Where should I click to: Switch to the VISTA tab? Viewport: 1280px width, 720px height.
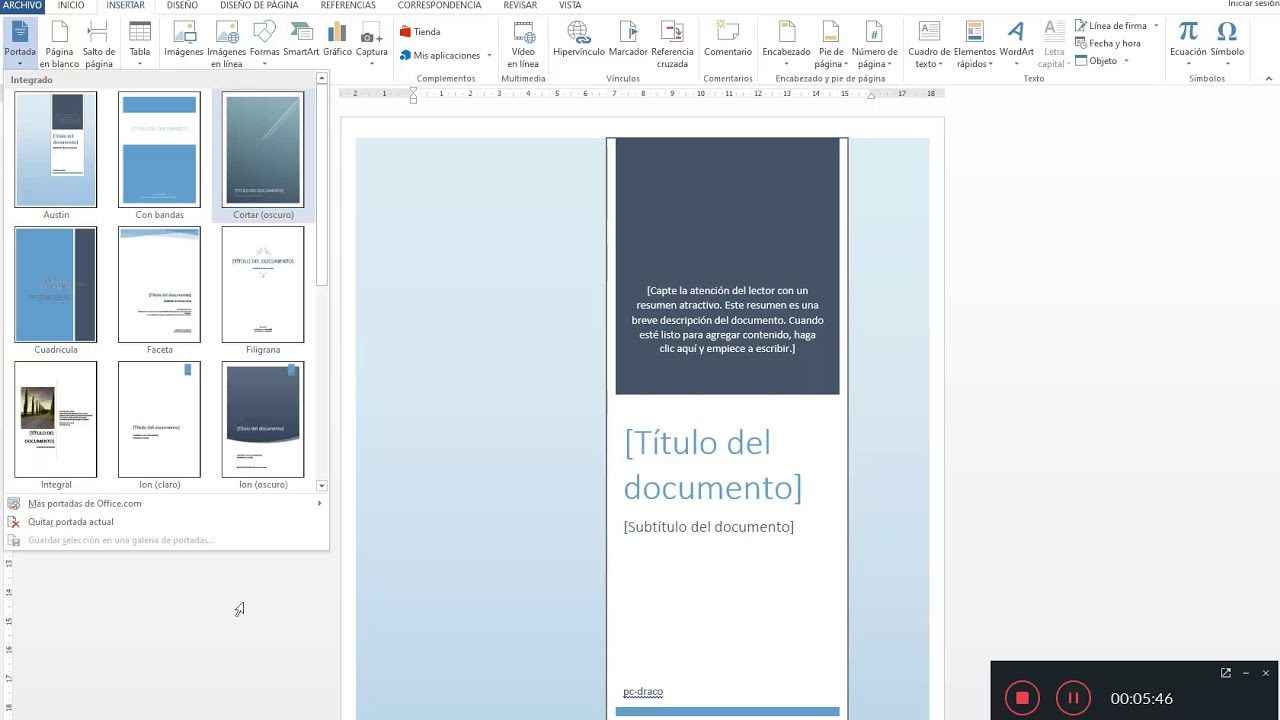point(570,6)
